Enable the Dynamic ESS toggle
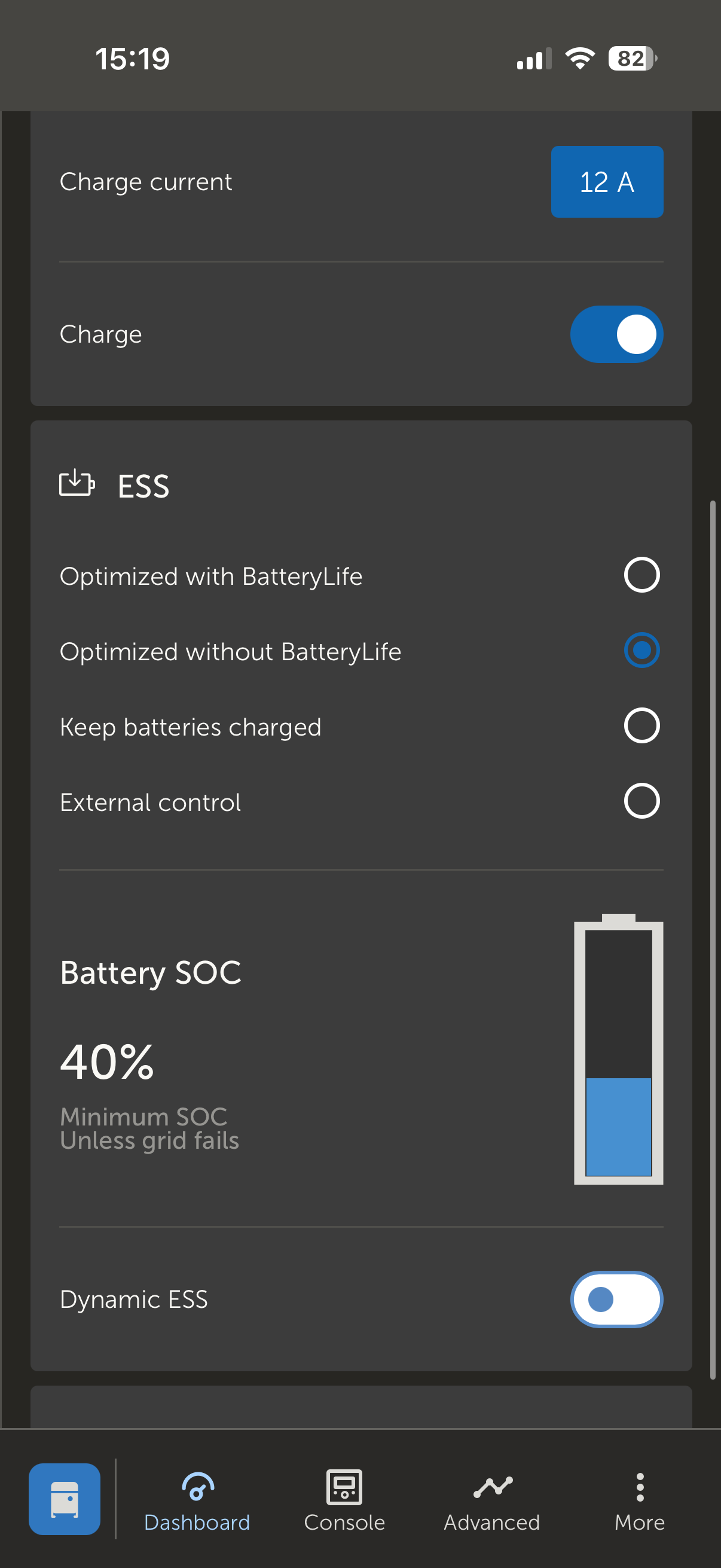The image size is (721, 1568). pyautogui.click(x=616, y=1299)
